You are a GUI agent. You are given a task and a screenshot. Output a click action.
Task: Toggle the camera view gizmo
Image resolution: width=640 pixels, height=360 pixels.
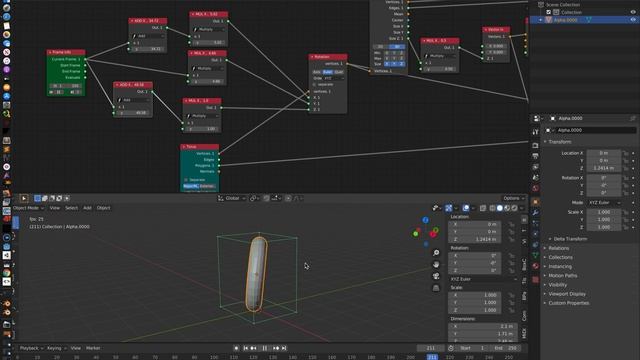(436, 276)
